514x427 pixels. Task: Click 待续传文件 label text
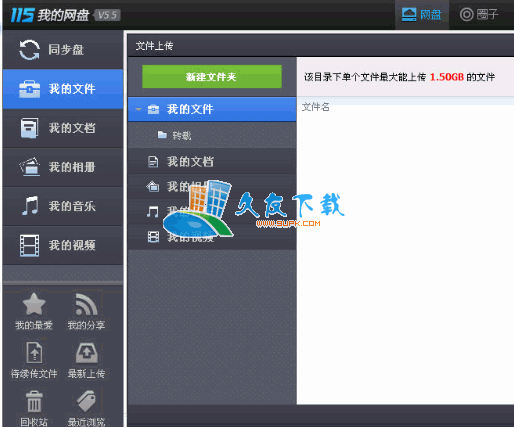(34, 374)
